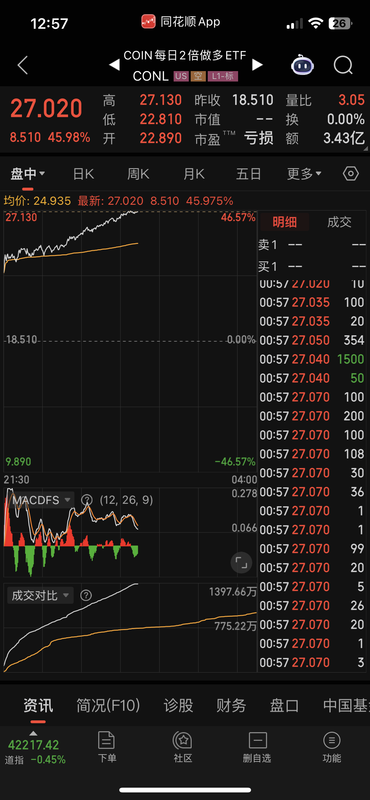Tap the 27.020 current price
The height and width of the screenshot is (800, 370).
(46, 109)
